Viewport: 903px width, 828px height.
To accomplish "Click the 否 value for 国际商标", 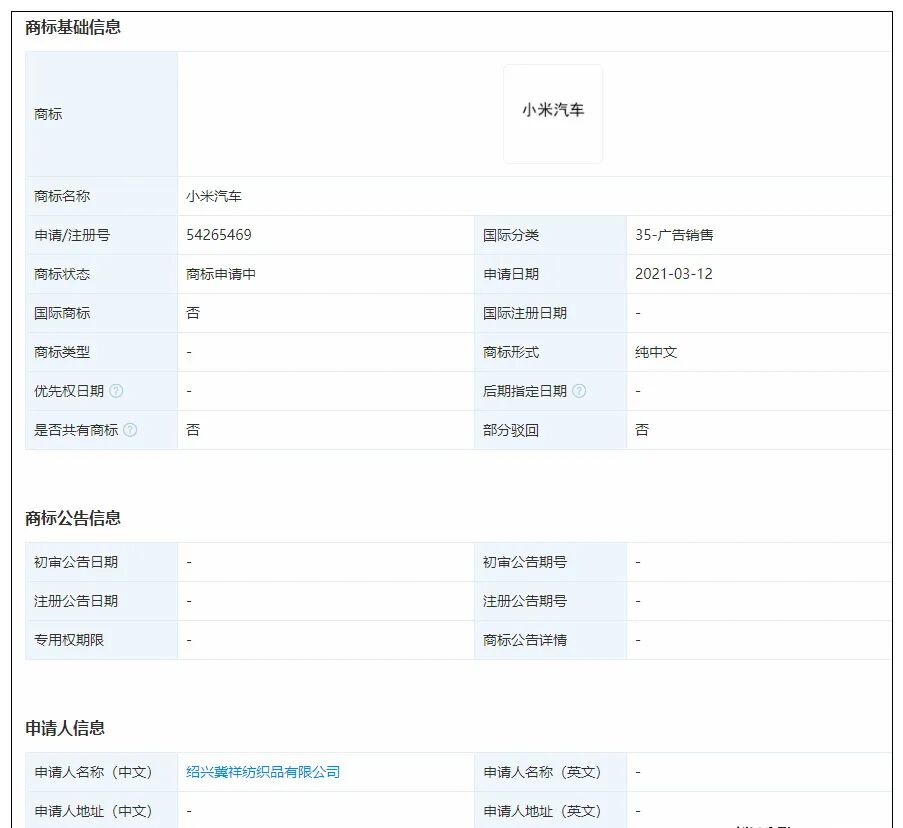I will tap(193, 313).
